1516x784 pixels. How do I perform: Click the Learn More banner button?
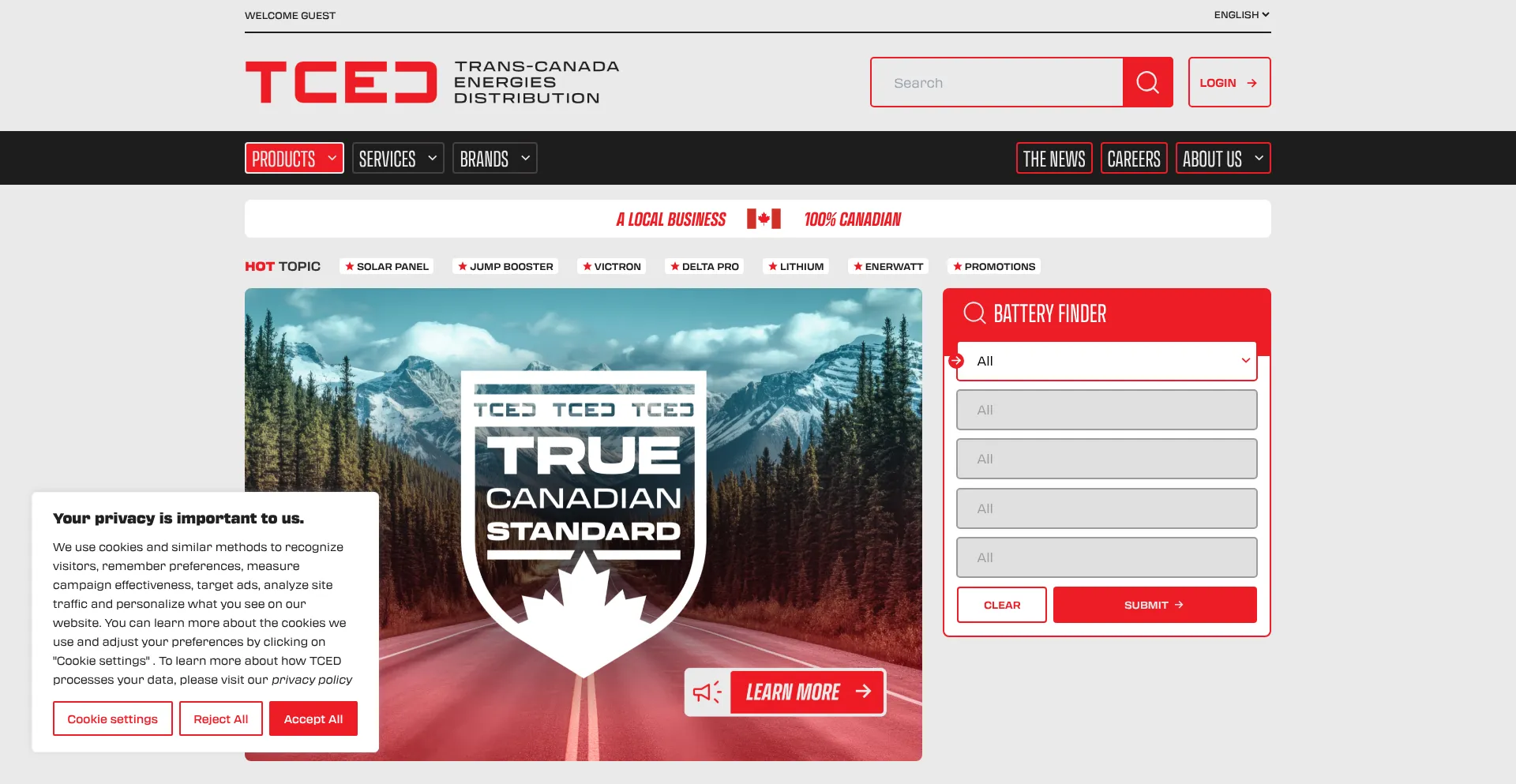point(807,692)
